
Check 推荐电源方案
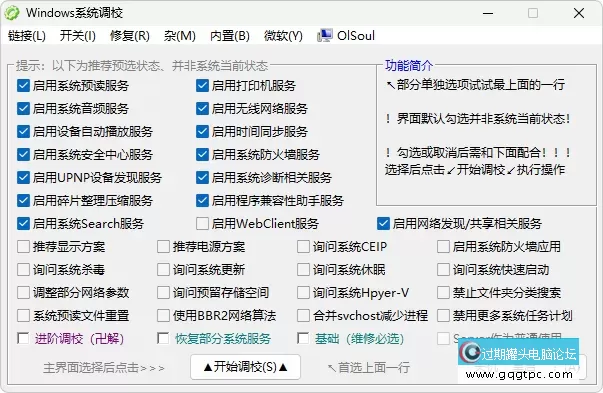163,246
